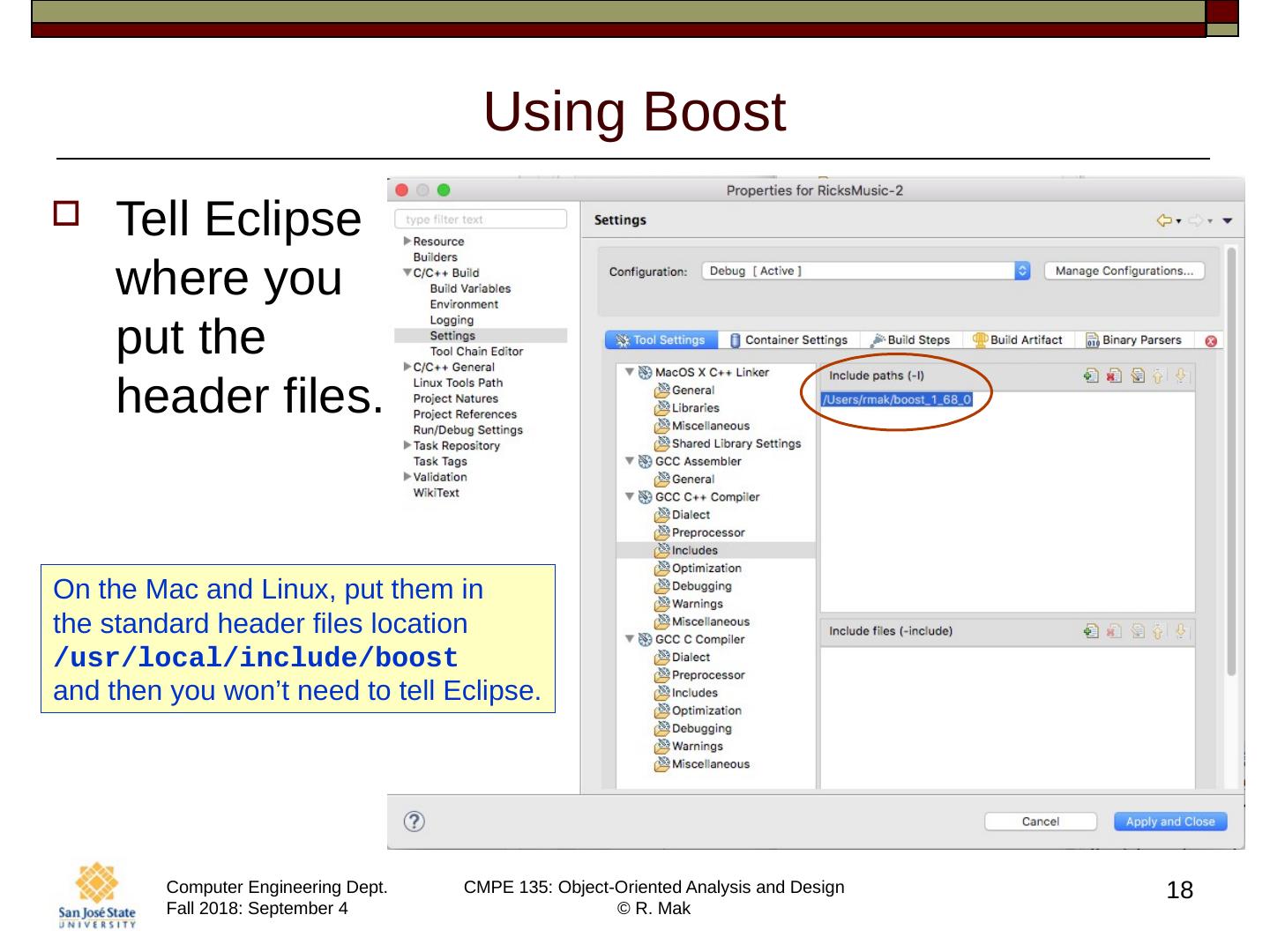Click the Settings pane vertical scrollbar
Image resolution: width=1270 pixels, height=952 pixels.
tap(1231, 458)
